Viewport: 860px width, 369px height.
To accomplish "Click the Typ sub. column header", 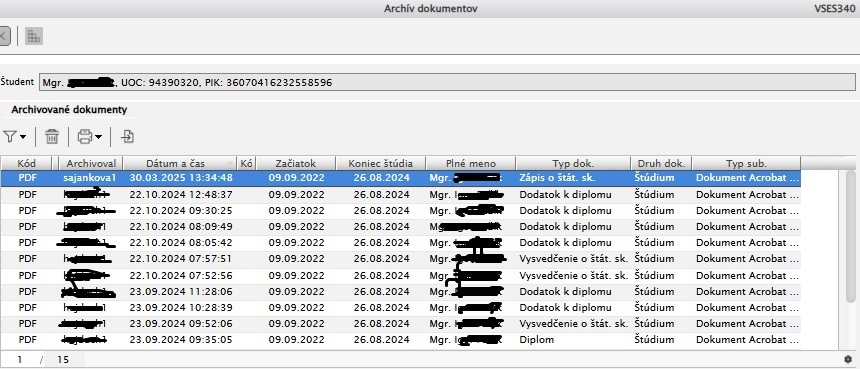I will (746, 163).
